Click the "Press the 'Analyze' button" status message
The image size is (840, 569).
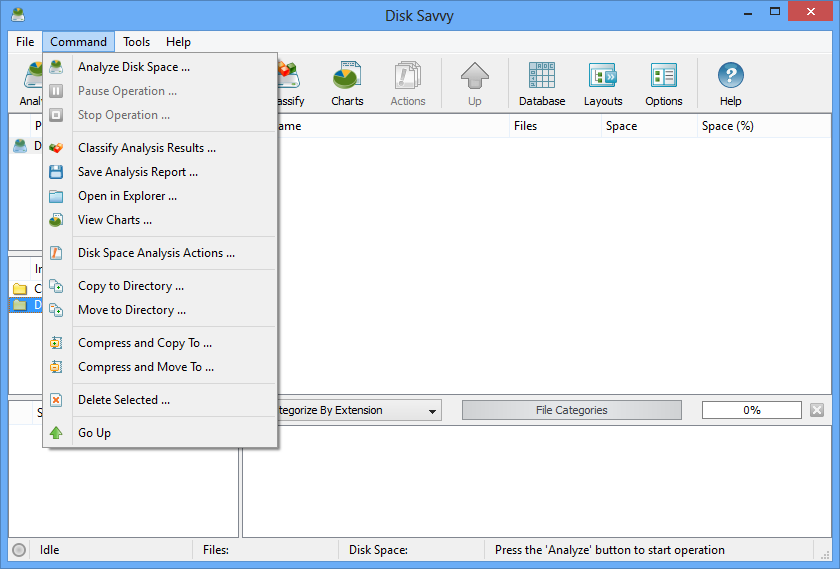pyautogui.click(x=610, y=550)
